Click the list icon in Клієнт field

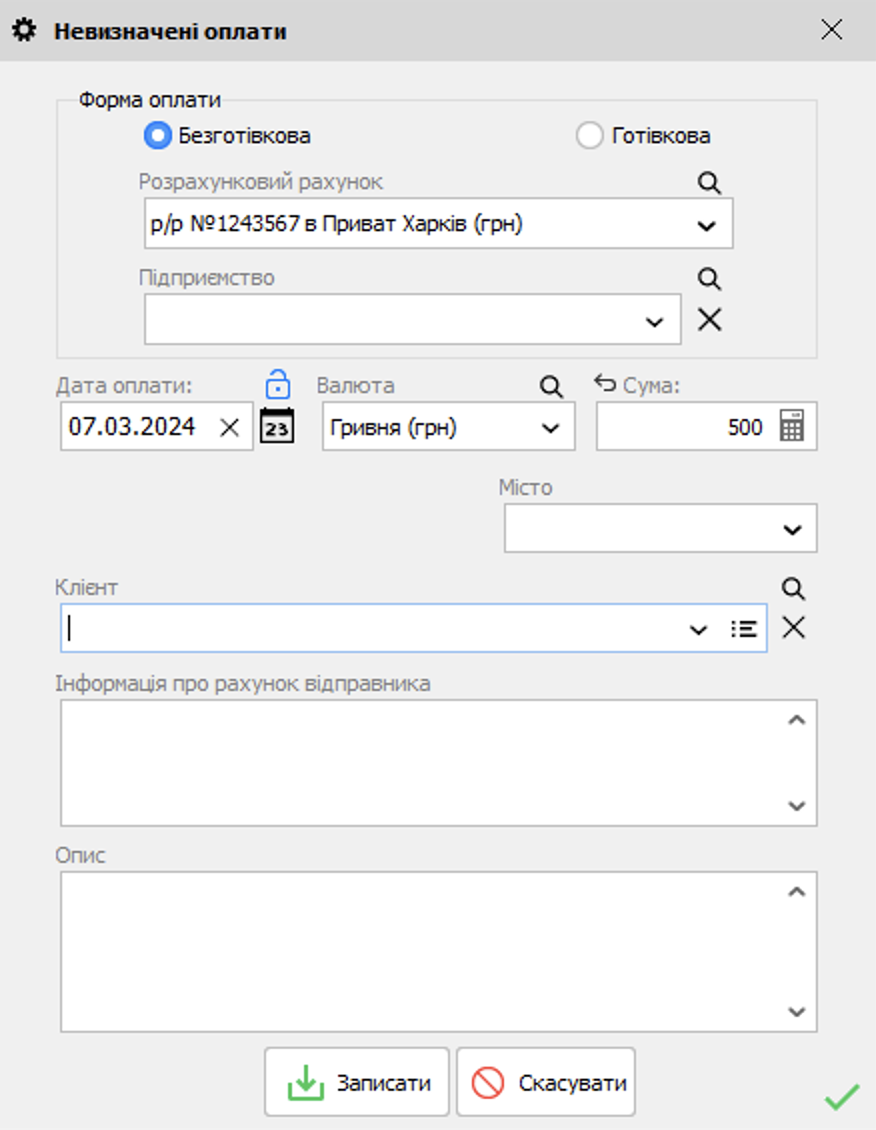743,629
